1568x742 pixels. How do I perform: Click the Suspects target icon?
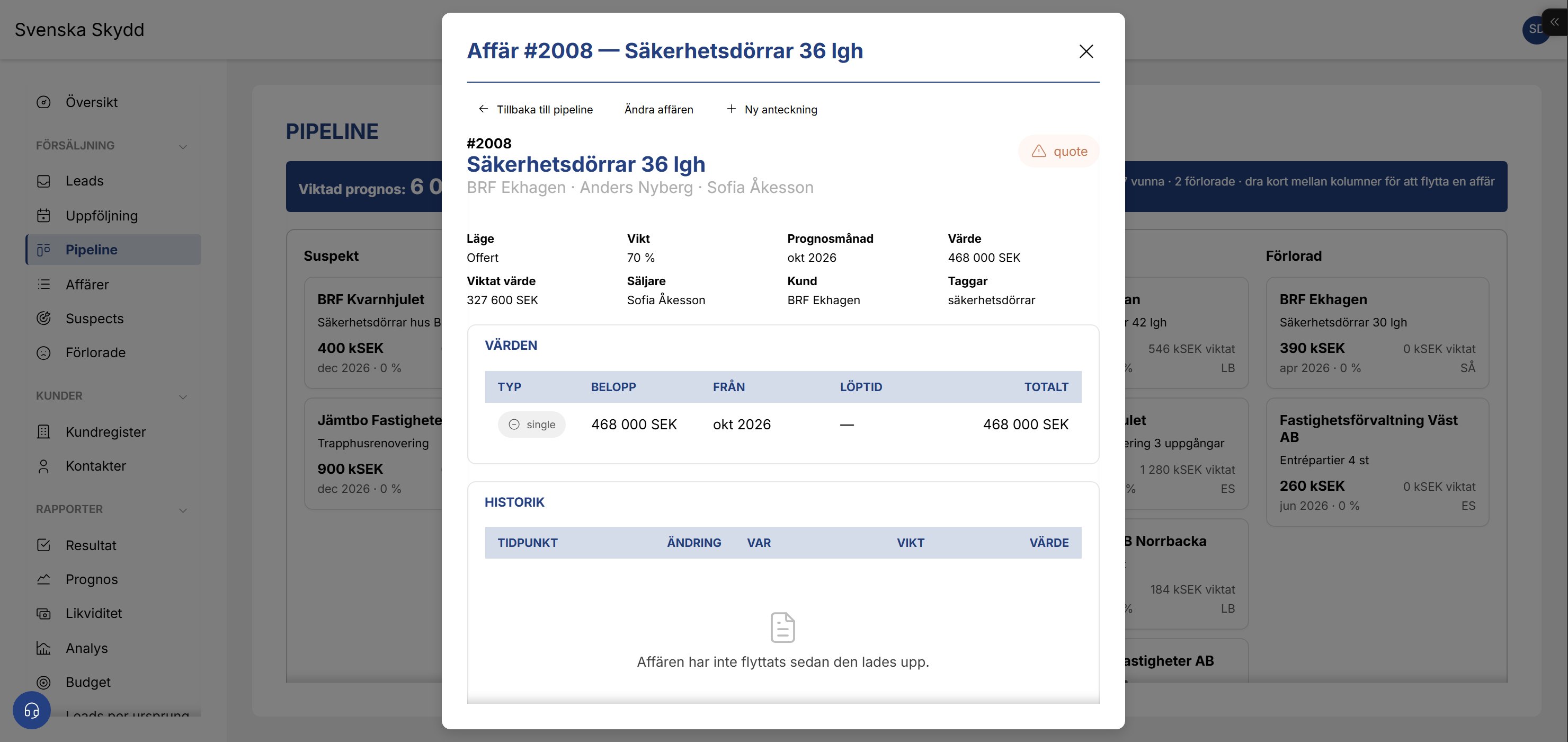[x=44, y=318]
